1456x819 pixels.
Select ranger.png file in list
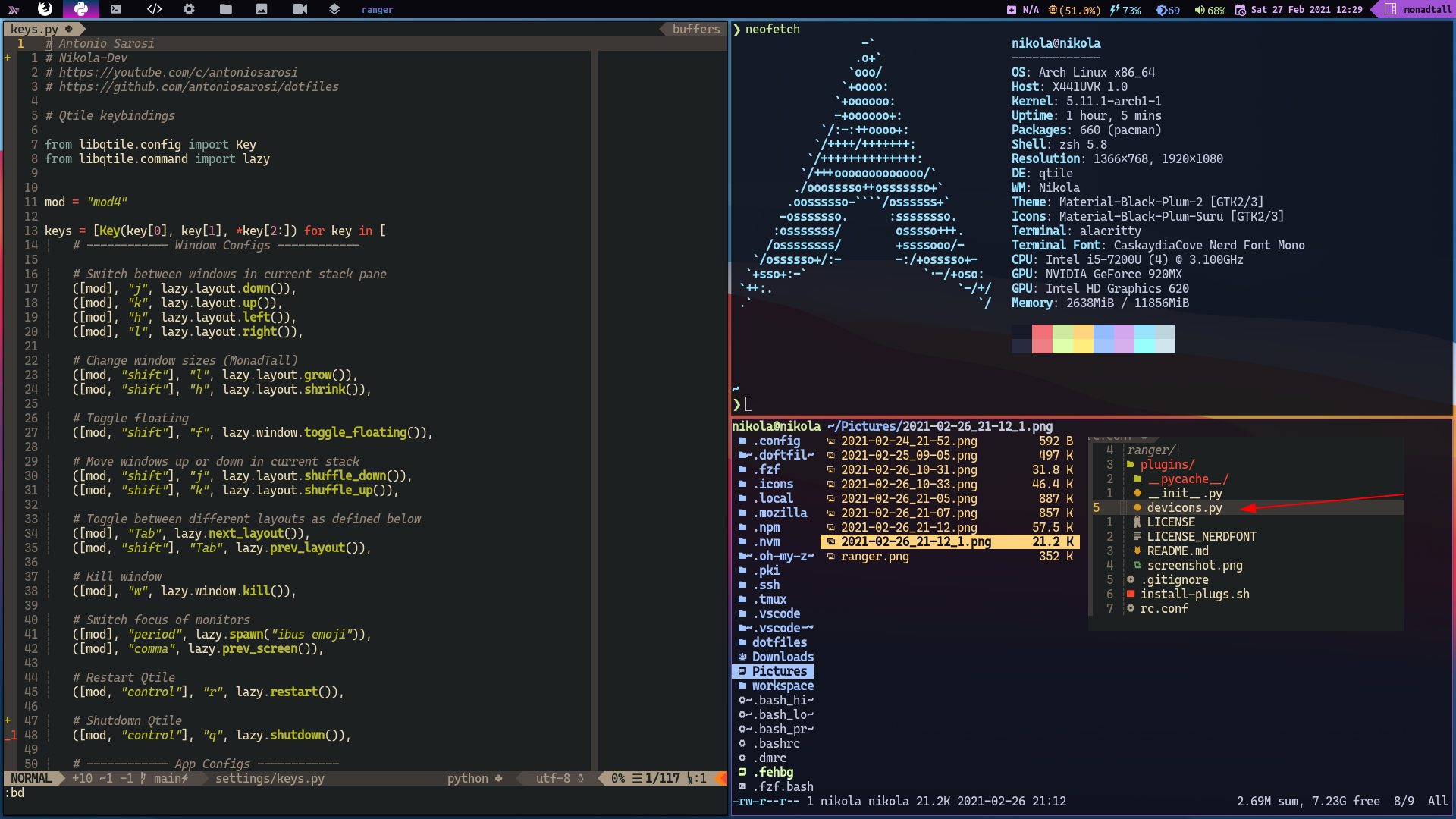point(874,556)
